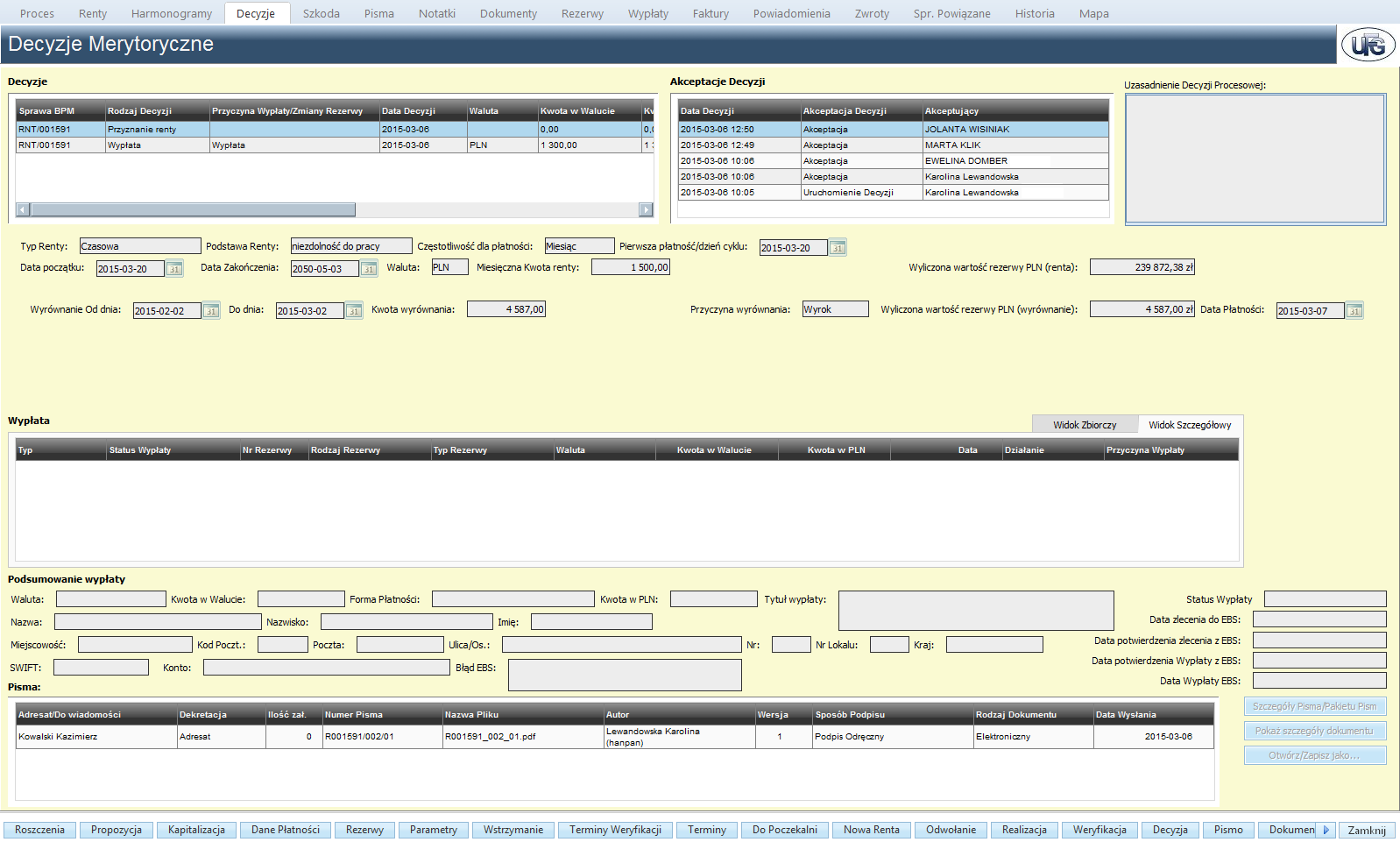
Task: Go to the Wypłaty tab
Action: tap(648, 13)
